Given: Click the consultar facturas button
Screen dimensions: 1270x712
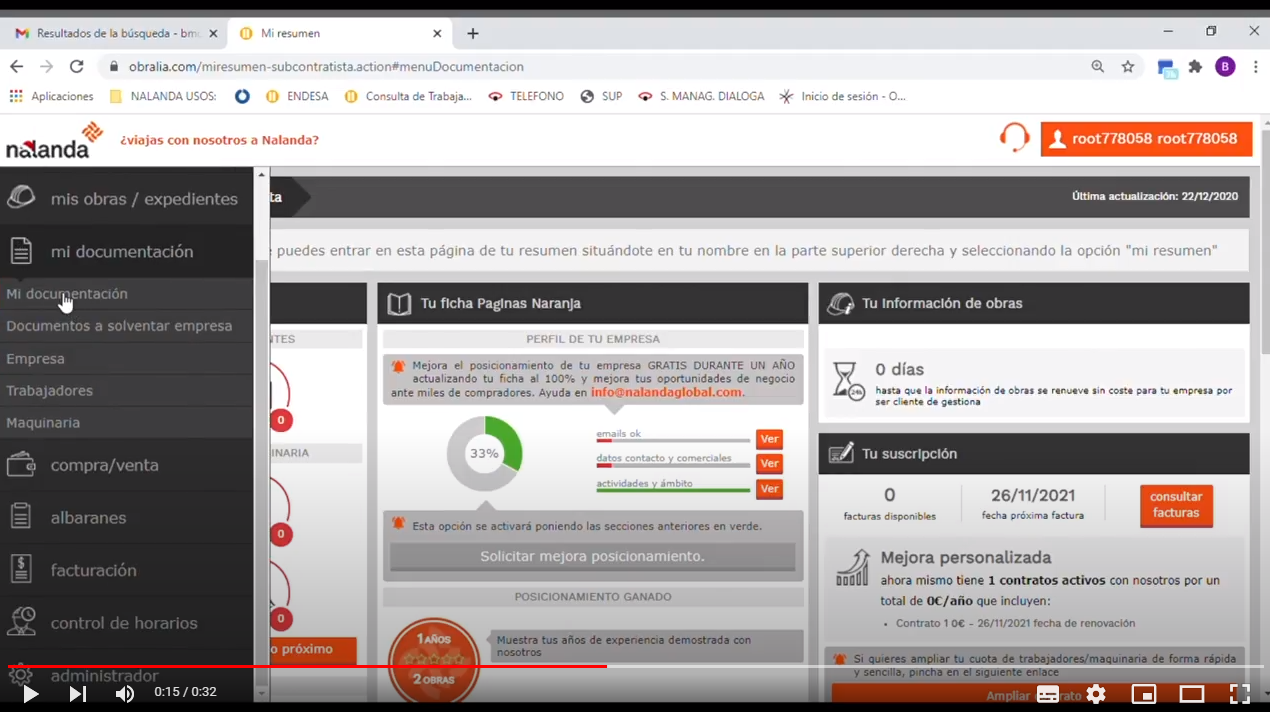Looking at the screenshot, I should 1176,506.
